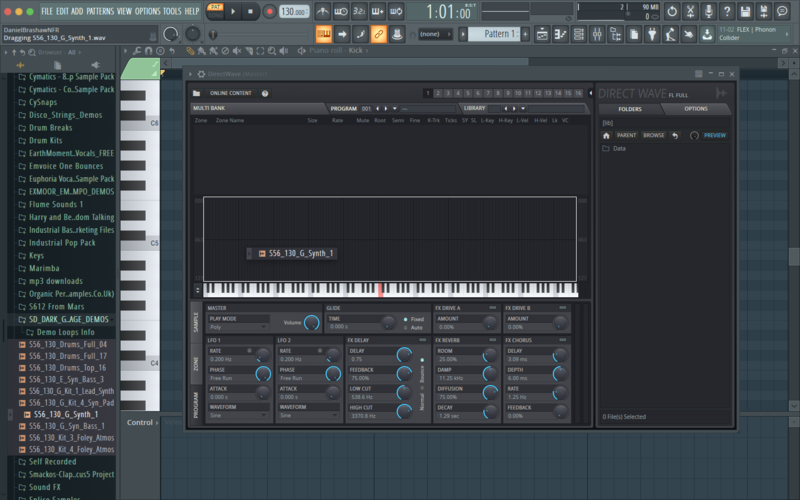The width and height of the screenshot is (800, 500).
Task: Select the Fixed glide radio option
Action: [406, 319]
